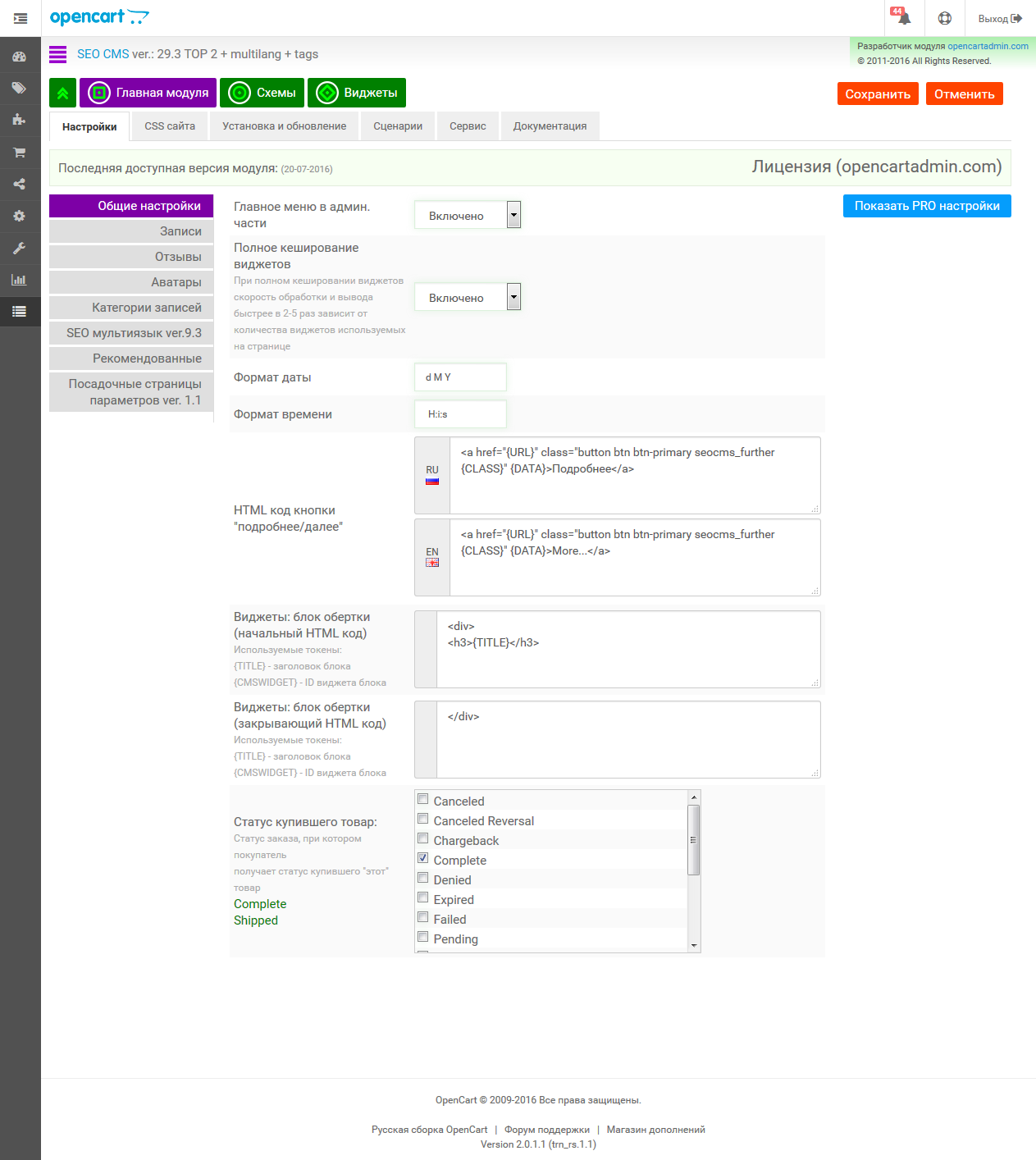Viewport: 1036px width, 1160px height.
Task: Open the SEO CMS list icon in sidebar
Action: point(20,312)
